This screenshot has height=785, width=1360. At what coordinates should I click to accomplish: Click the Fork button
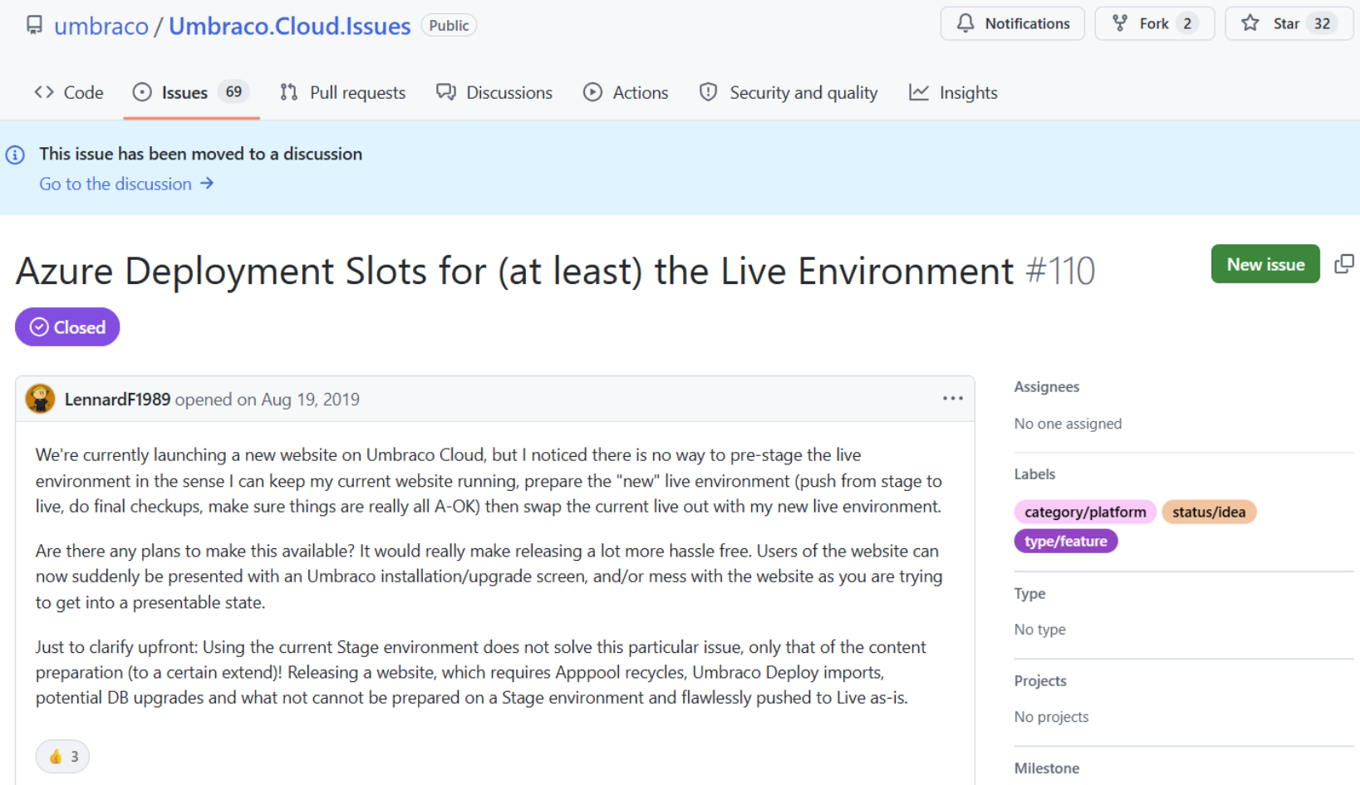(x=1154, y=23)
